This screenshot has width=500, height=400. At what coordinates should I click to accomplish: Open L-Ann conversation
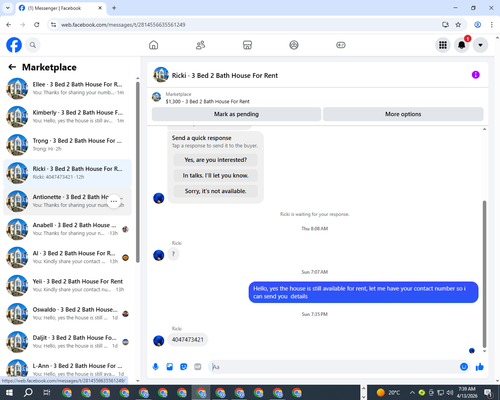point(67,368)
